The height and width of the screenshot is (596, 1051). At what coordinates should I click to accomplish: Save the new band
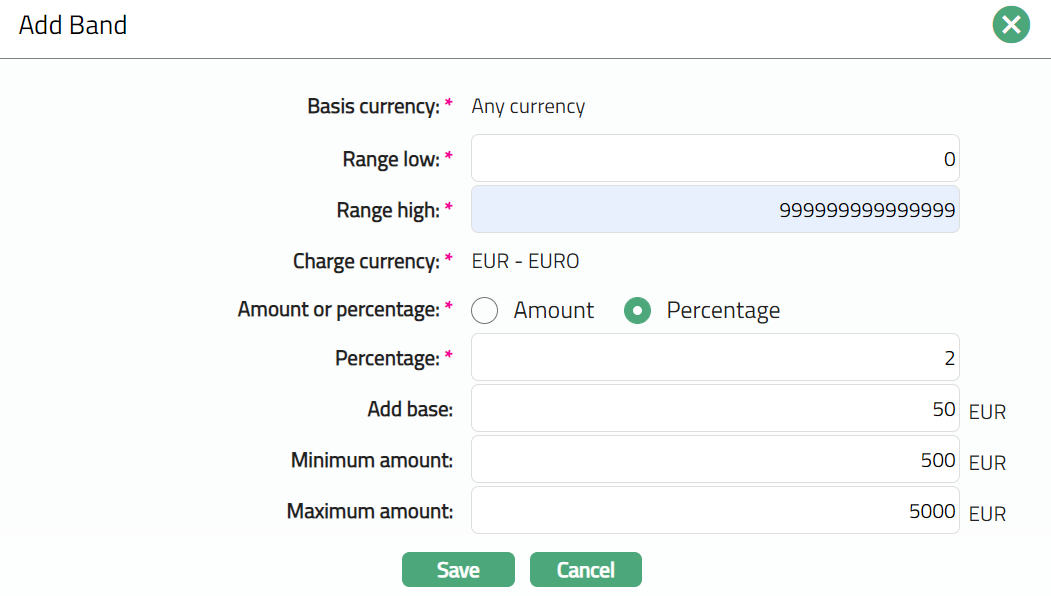pyautogui.click(x=458, y=570)
